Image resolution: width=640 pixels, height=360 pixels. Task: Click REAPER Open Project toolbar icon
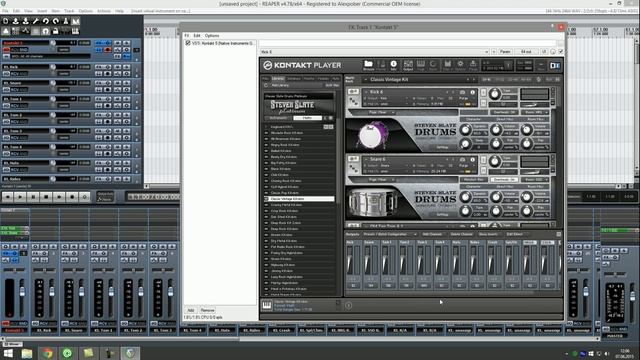(16, 21)
